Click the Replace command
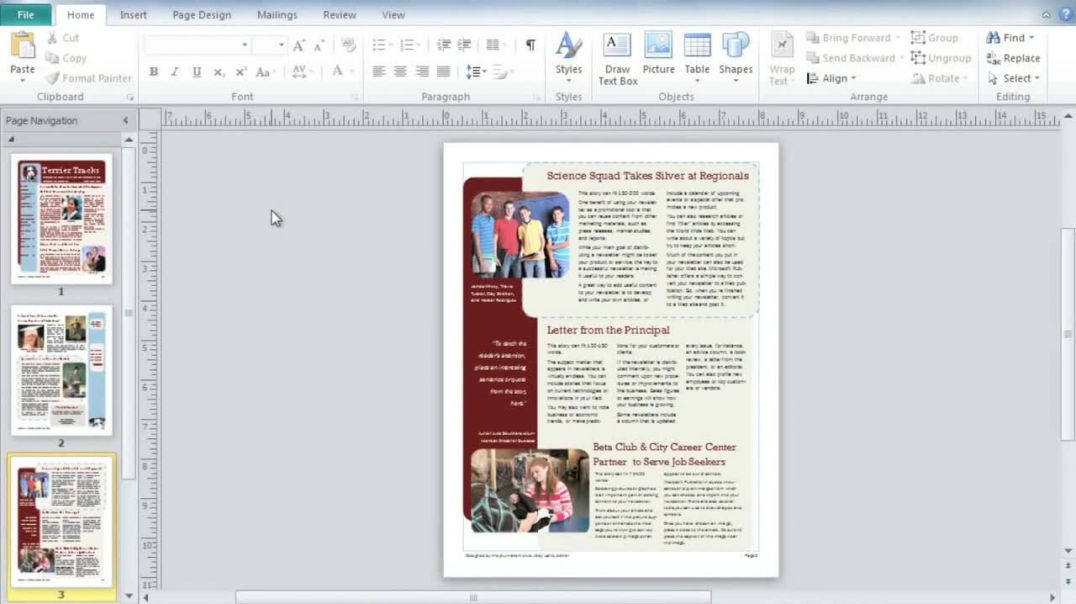This screenshot has height=604, width=1076. tap(1013, 58)
